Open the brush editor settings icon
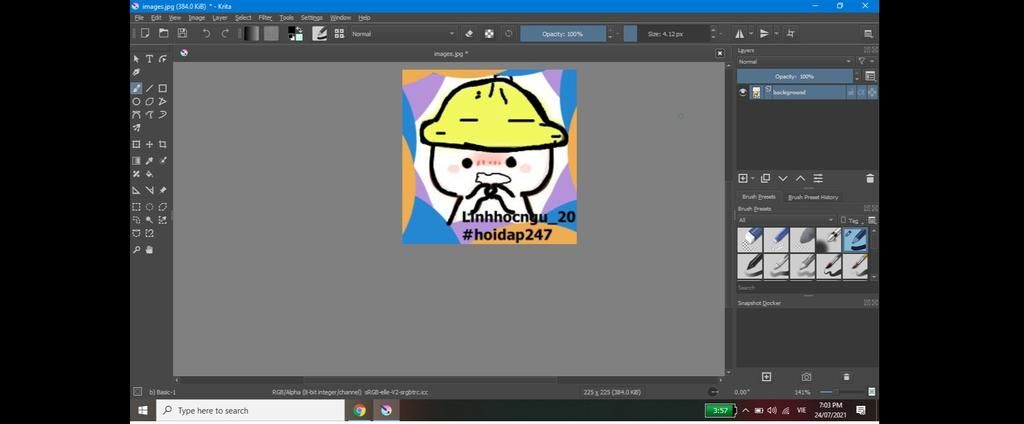This screenshot has height=424, width=1024. pyautogui.click(x=319, y=33)
